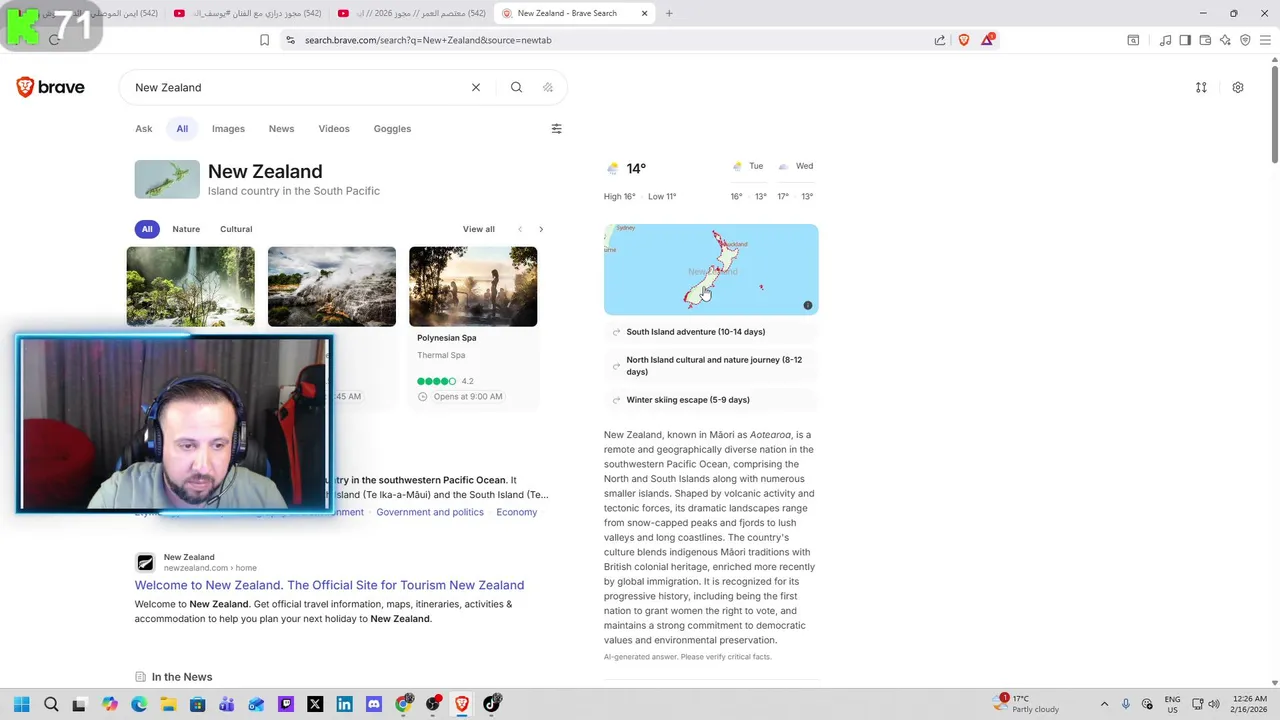The width and height of the screenshot is (1280, 720).
Task: Click the 14° current weather temperature
Action: (x=636, y=168)
